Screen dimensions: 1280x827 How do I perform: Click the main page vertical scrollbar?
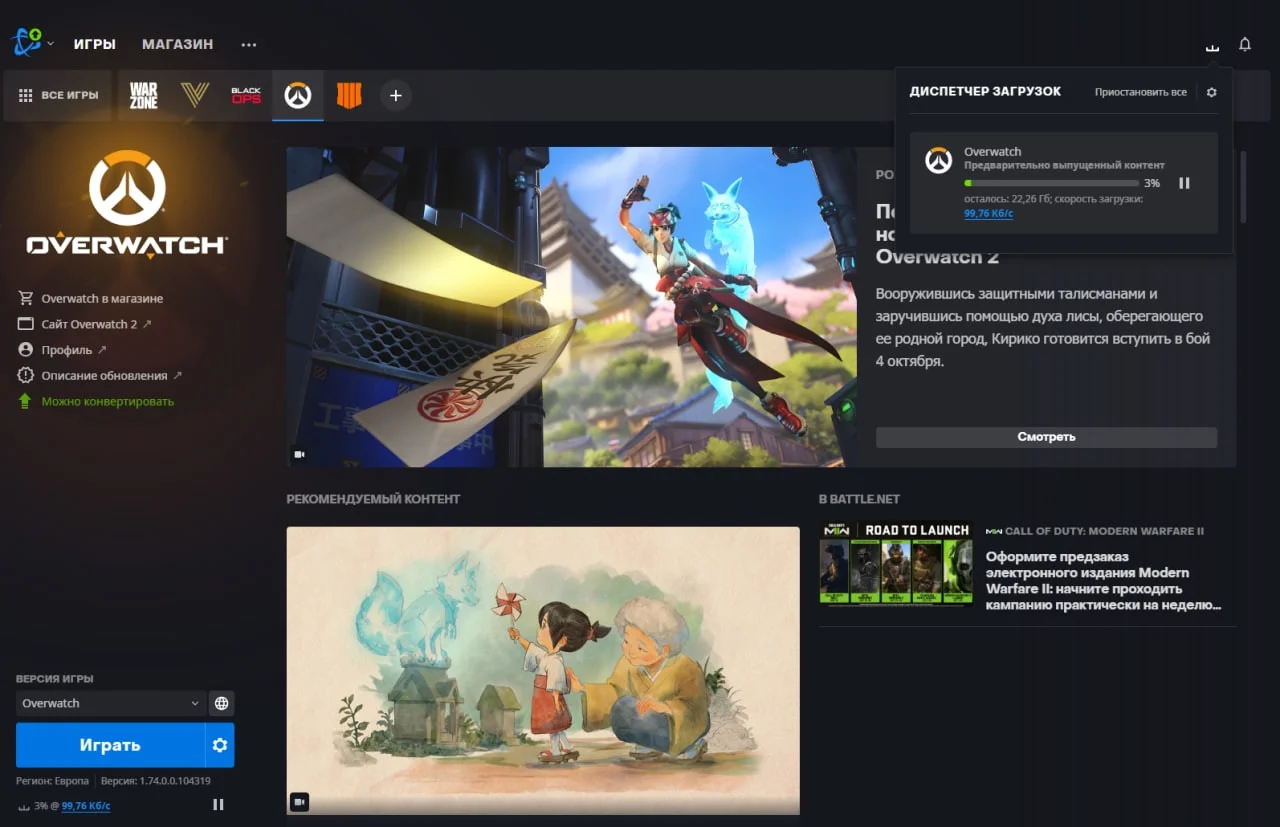1243,186
